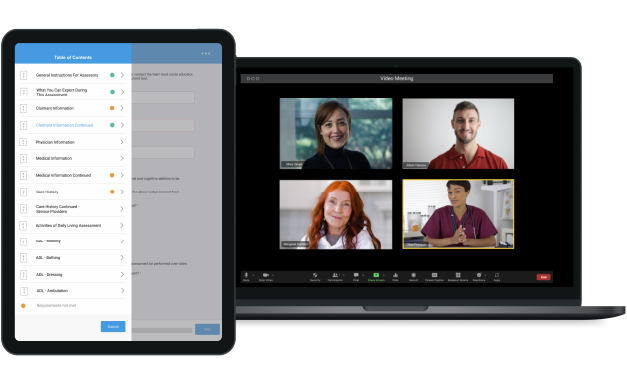Open Apps in the meeting toolbar
627x385 pixels.
(497, 277)
